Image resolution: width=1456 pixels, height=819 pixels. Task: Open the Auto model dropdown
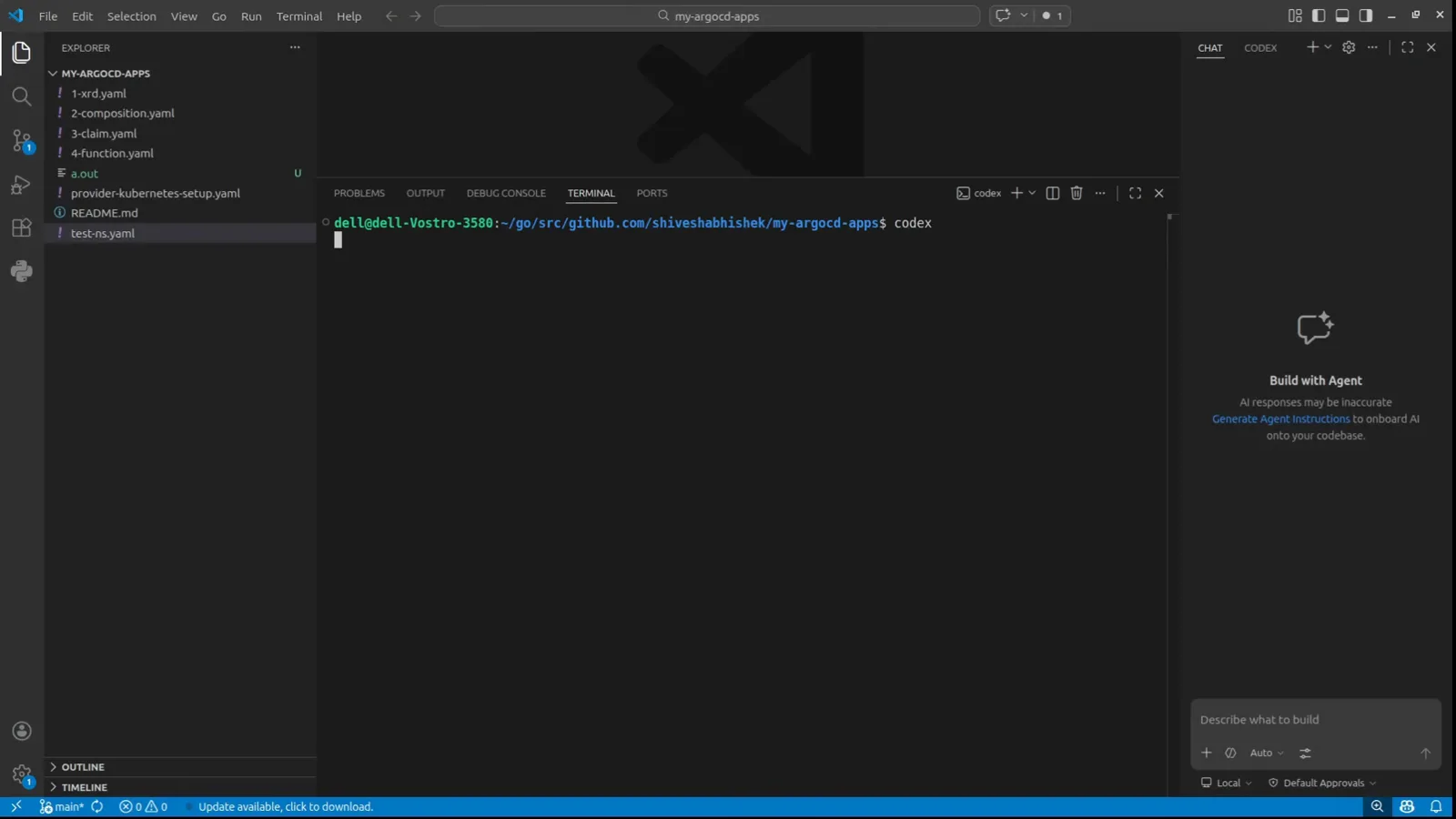(1266, 753)
